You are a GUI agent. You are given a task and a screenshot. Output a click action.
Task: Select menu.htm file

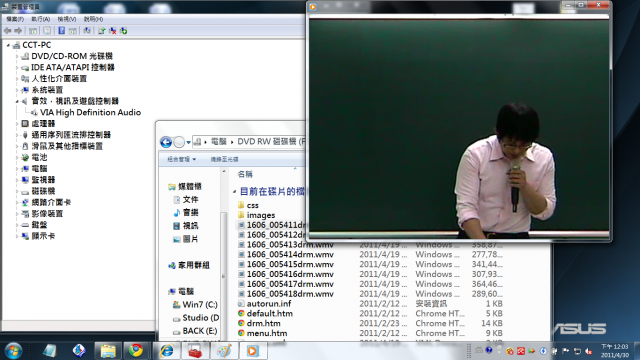[x=267, y=333]
